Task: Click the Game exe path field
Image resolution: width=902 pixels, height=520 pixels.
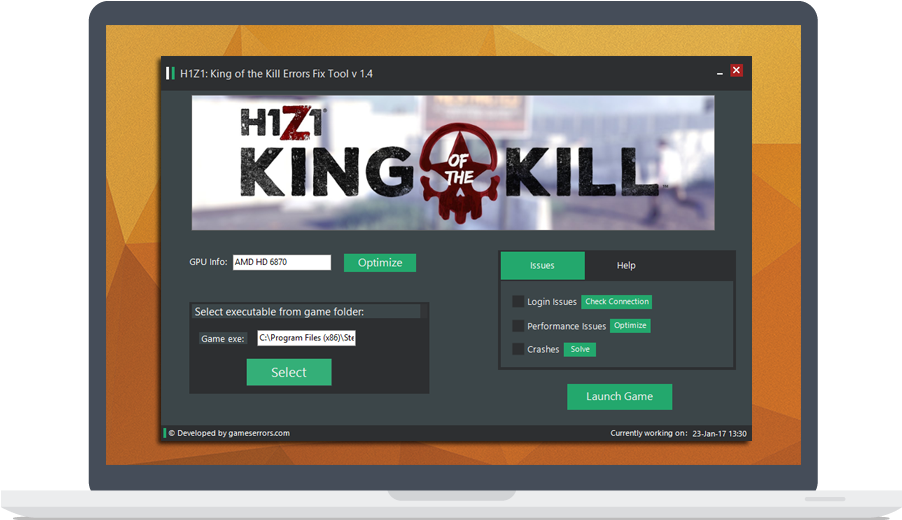Action: coord(306,338)
